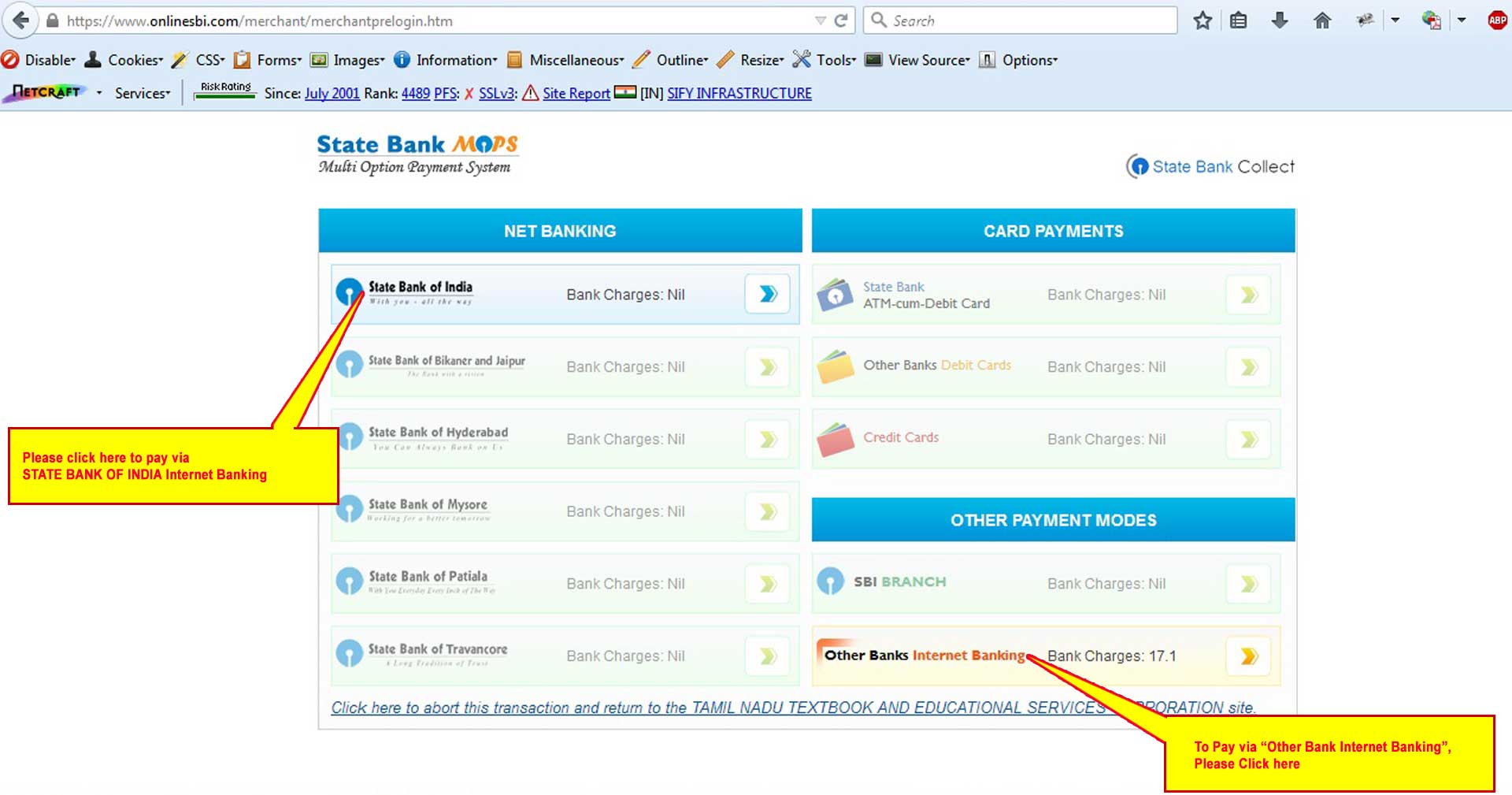Open the rank 4489 link
Image resolution: width=1512 pixels, height=795 pixels.
[x=416, y=93]
